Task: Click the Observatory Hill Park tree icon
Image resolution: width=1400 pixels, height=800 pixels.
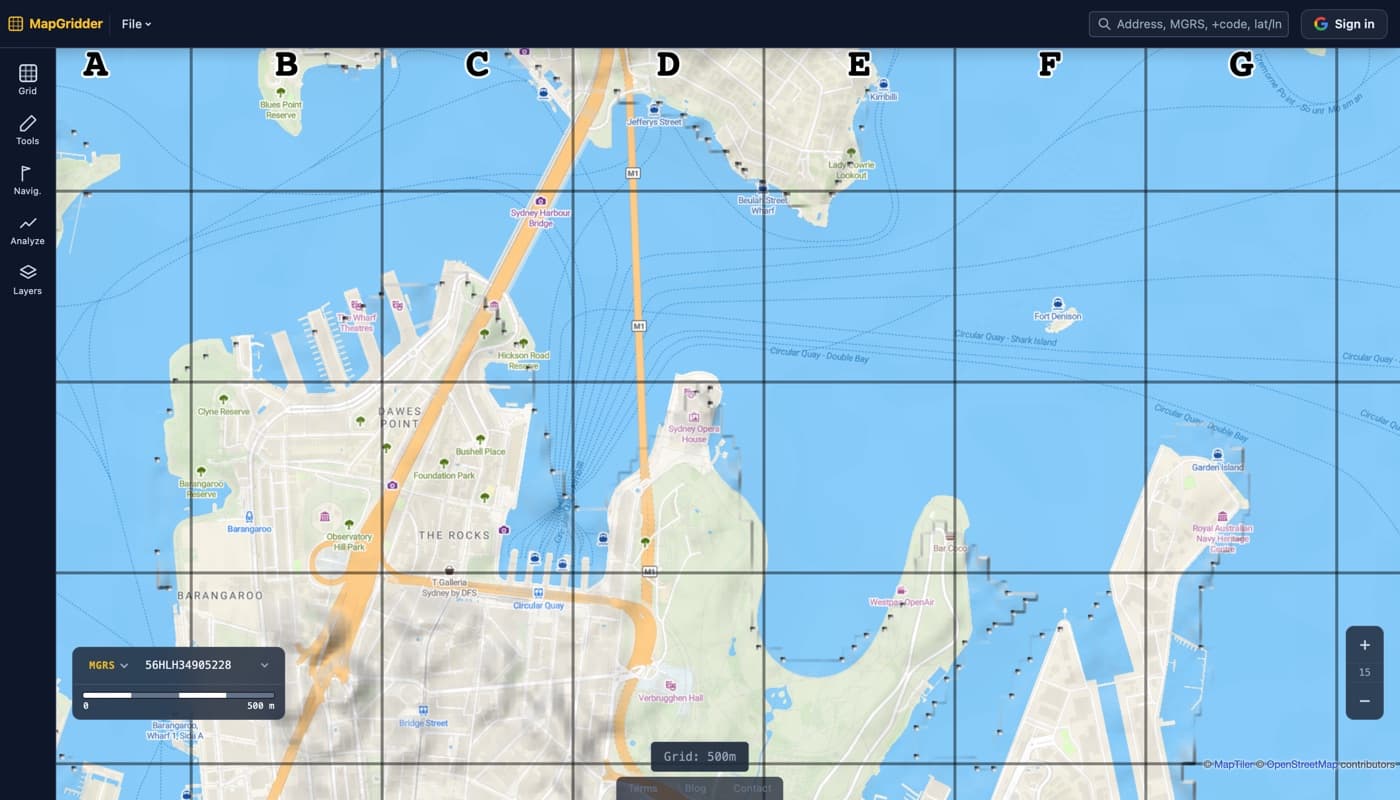Action: point(349,524)
